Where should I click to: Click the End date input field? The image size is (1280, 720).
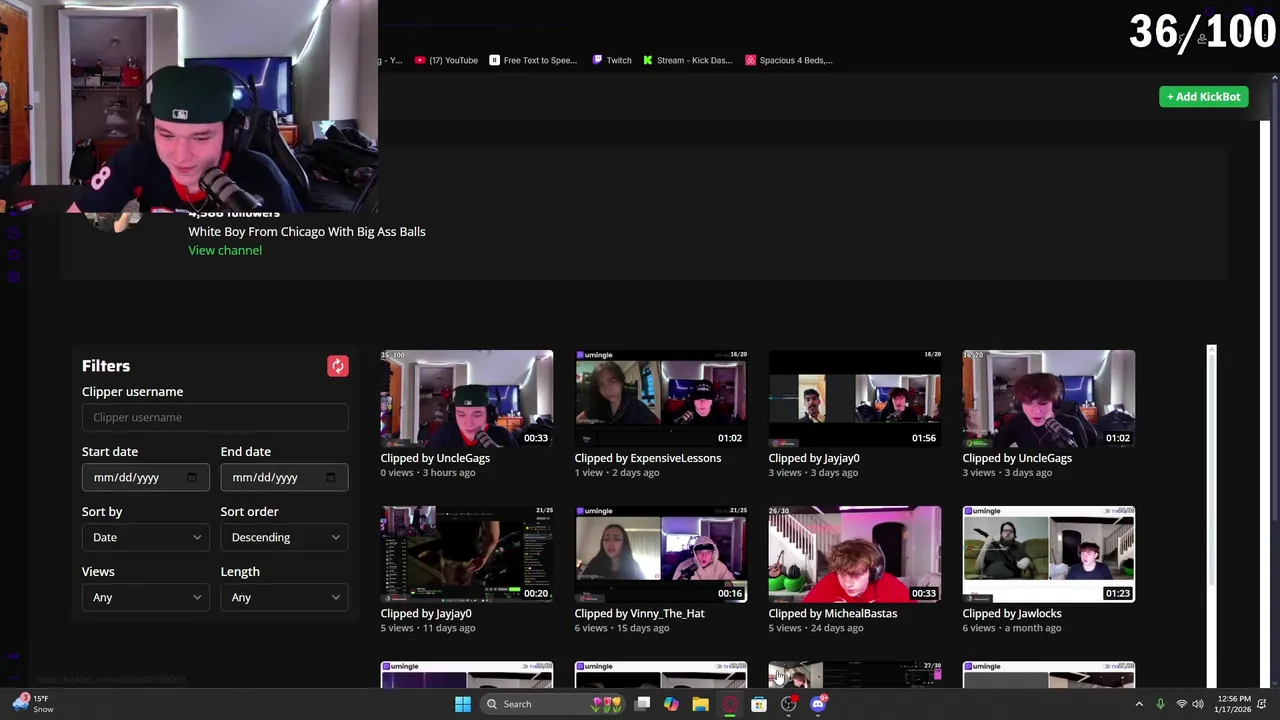point(284,477)
